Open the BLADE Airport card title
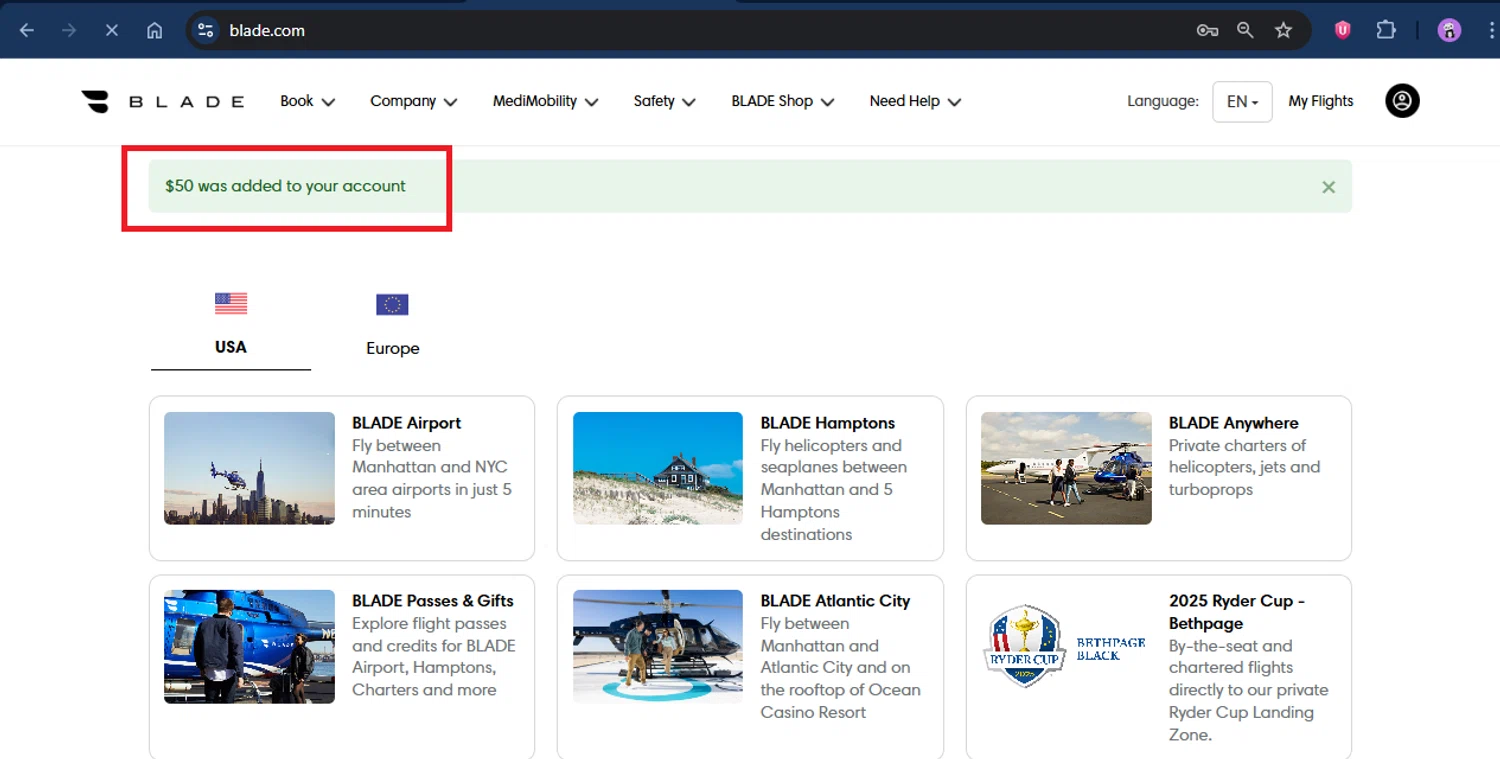The width and height of the screenshot is (1500, 759). coord(406,423)
